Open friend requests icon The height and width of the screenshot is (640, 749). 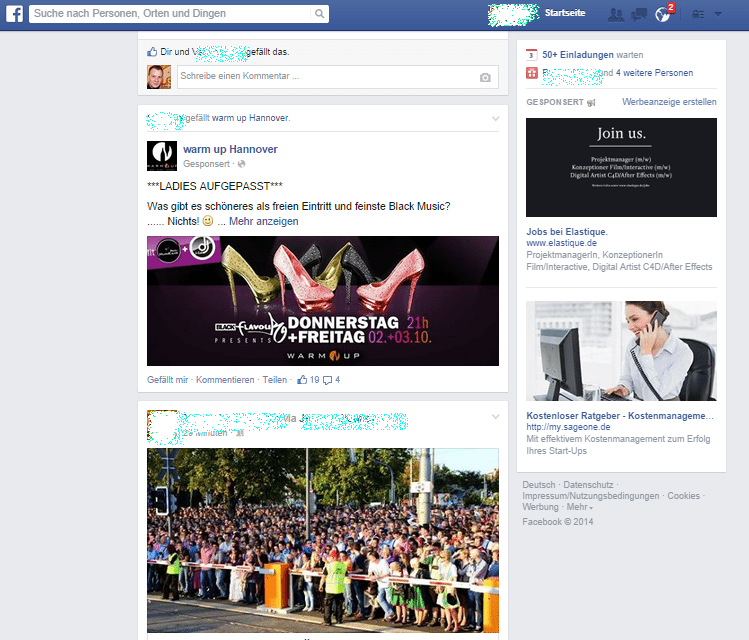(x=616, y=14)
